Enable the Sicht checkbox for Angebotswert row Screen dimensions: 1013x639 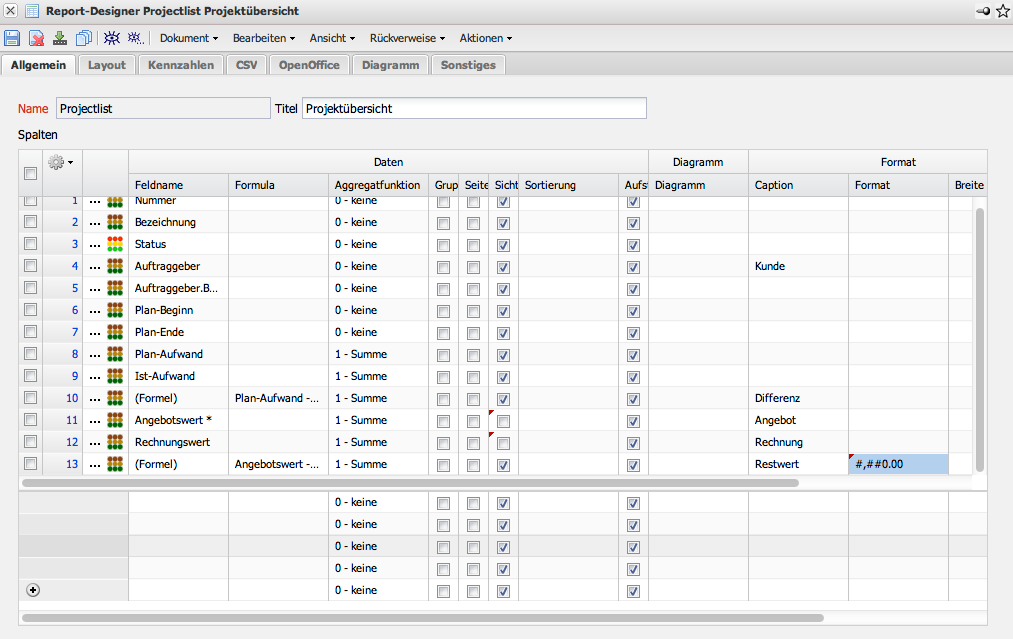point(503,421)
